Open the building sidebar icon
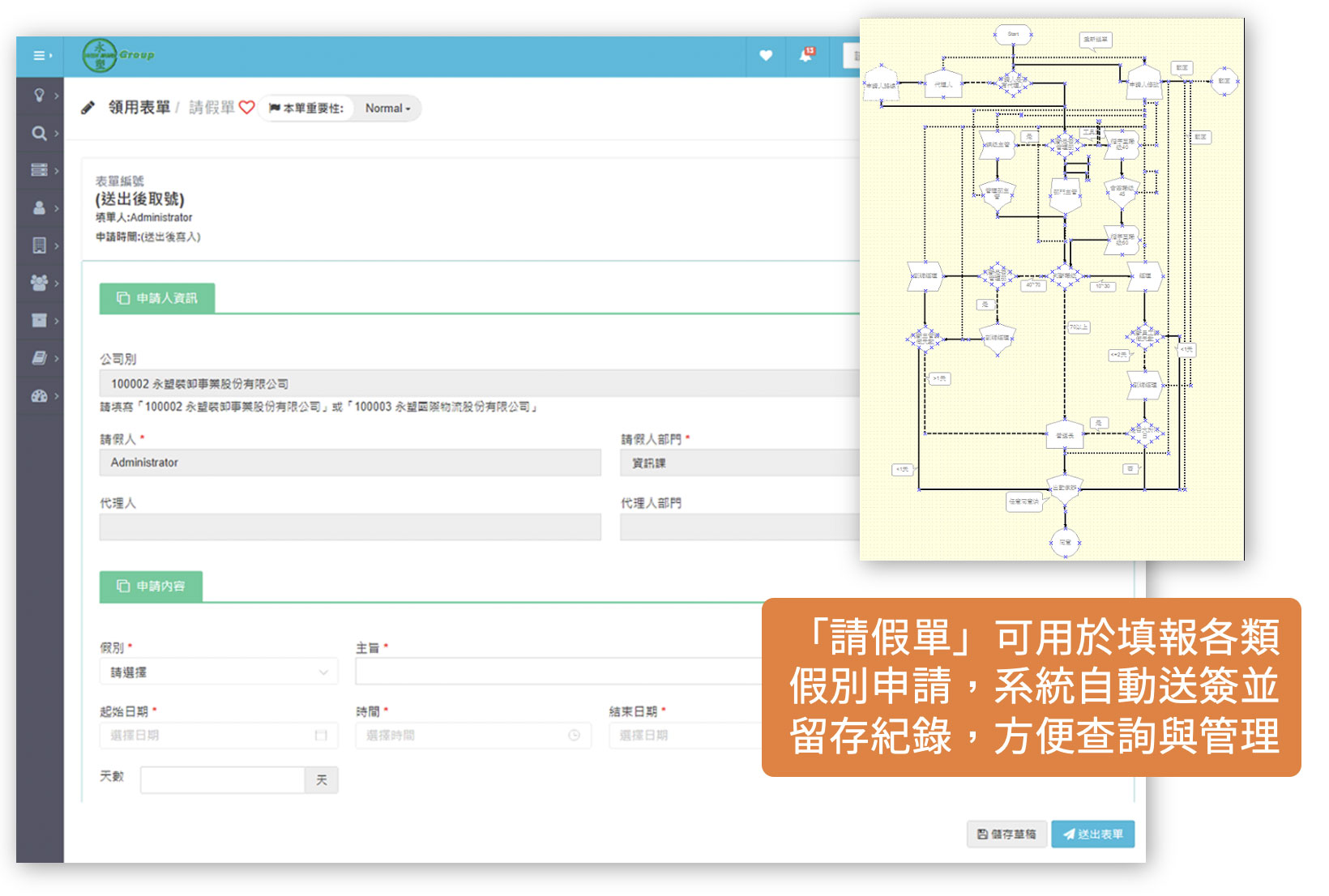1329x896 pixels. tap(39, 245)
